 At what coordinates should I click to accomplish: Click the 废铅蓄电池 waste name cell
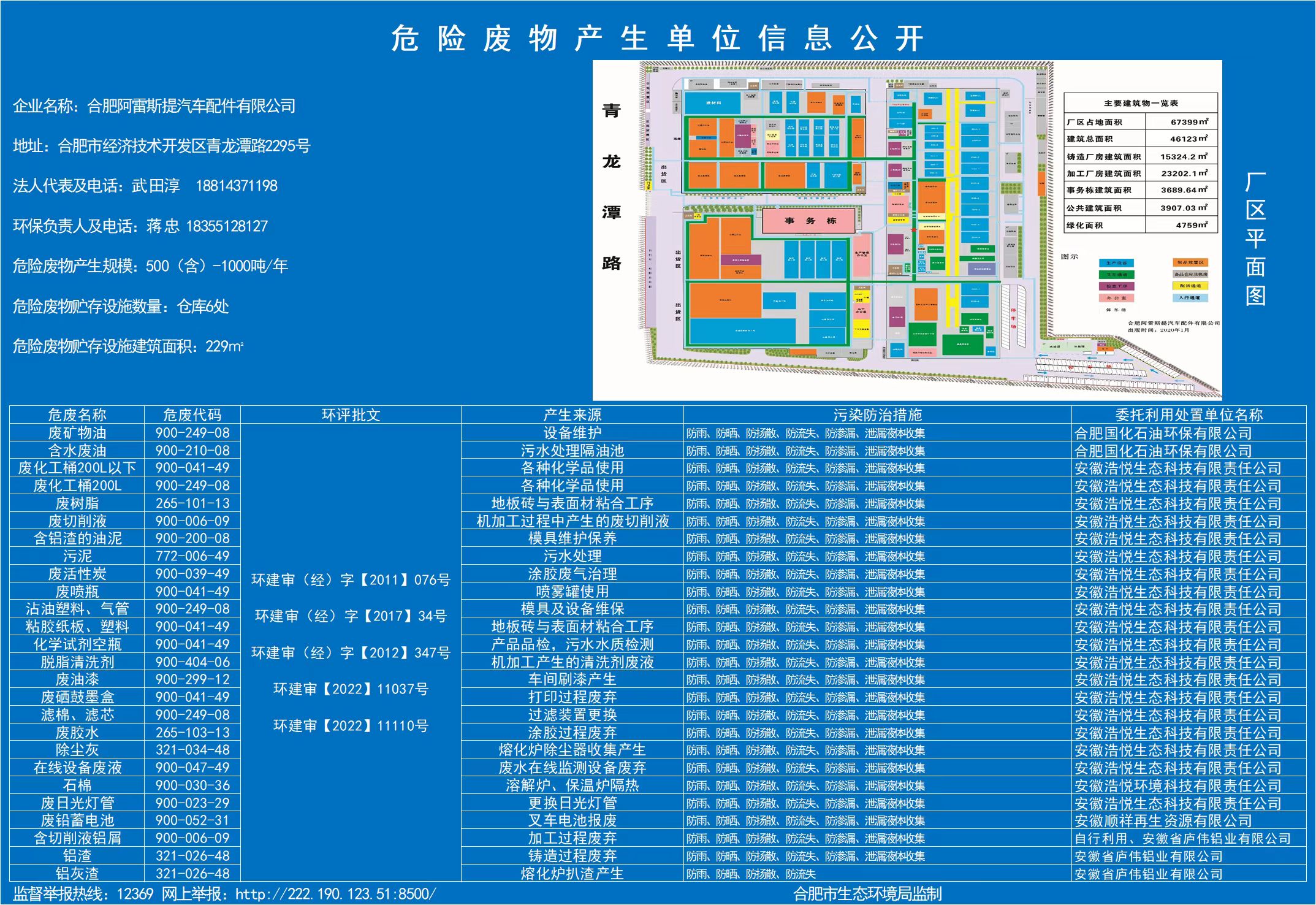(77, 820)
